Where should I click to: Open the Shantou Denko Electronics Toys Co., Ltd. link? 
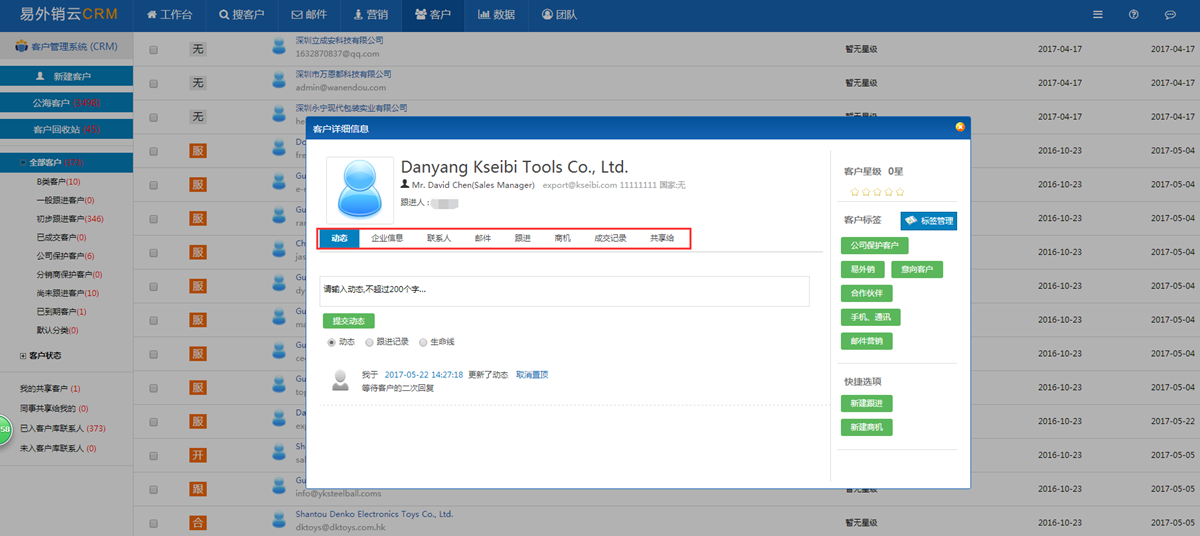coord(374,514)
